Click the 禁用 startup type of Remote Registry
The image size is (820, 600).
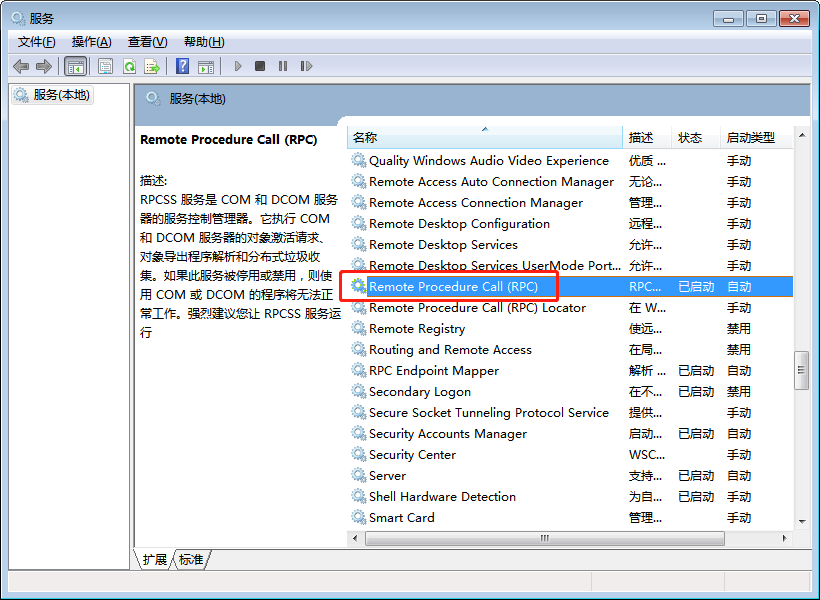(738, 329)
